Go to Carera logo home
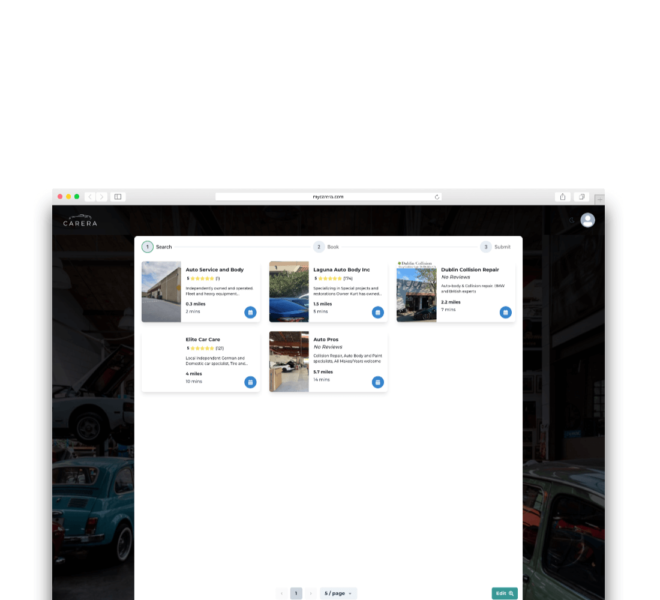The width and height of the screenshot is (660, 600). [80, 221]
